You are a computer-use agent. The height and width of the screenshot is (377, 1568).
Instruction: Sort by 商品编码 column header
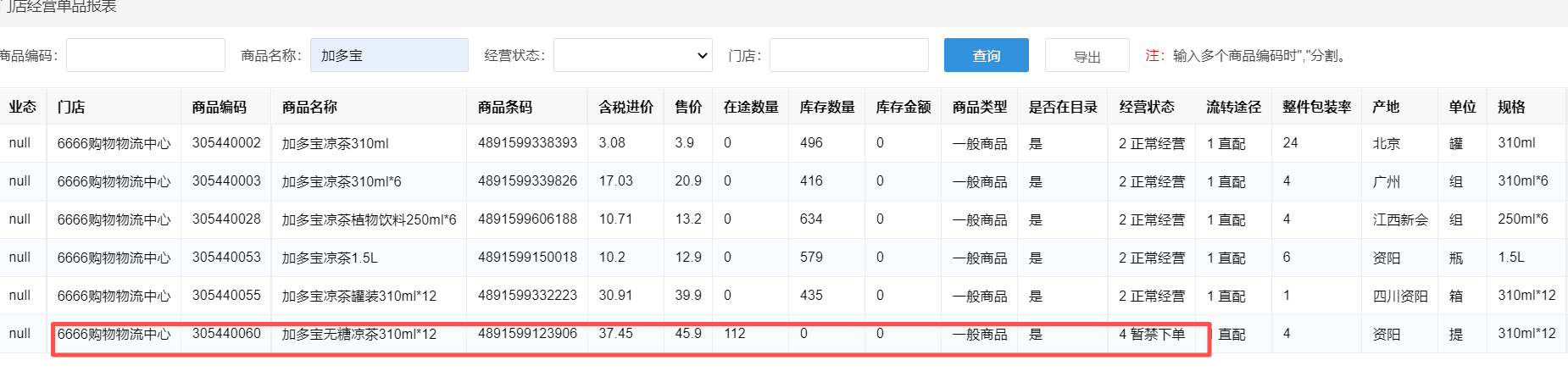click(x=219, y=107)
